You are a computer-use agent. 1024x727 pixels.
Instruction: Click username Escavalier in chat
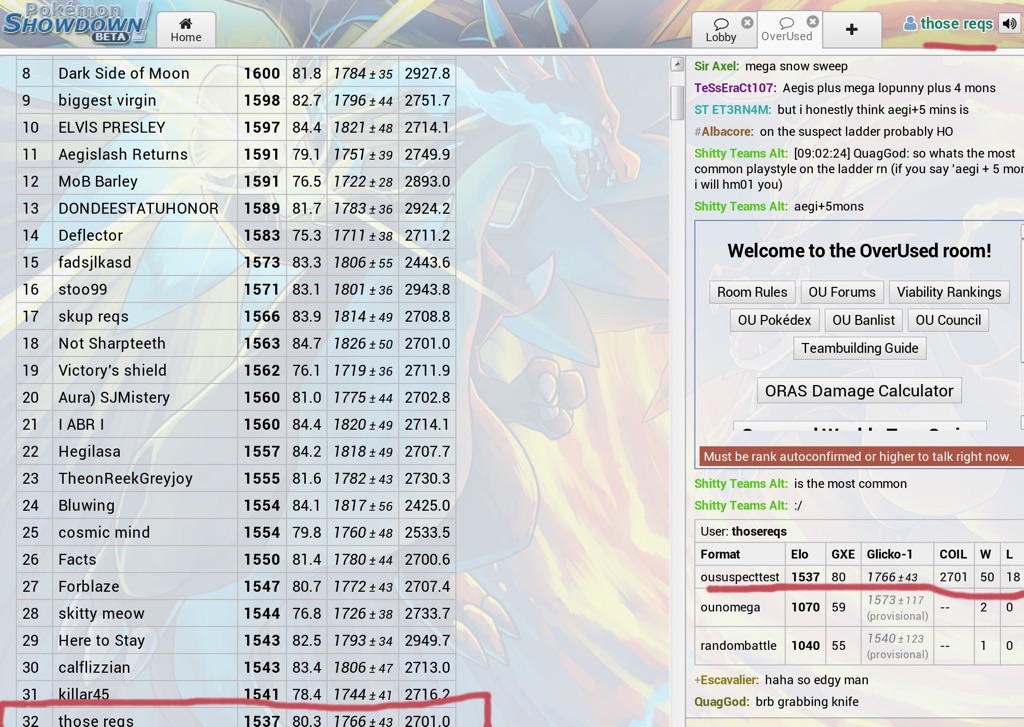tap(726, 680)
